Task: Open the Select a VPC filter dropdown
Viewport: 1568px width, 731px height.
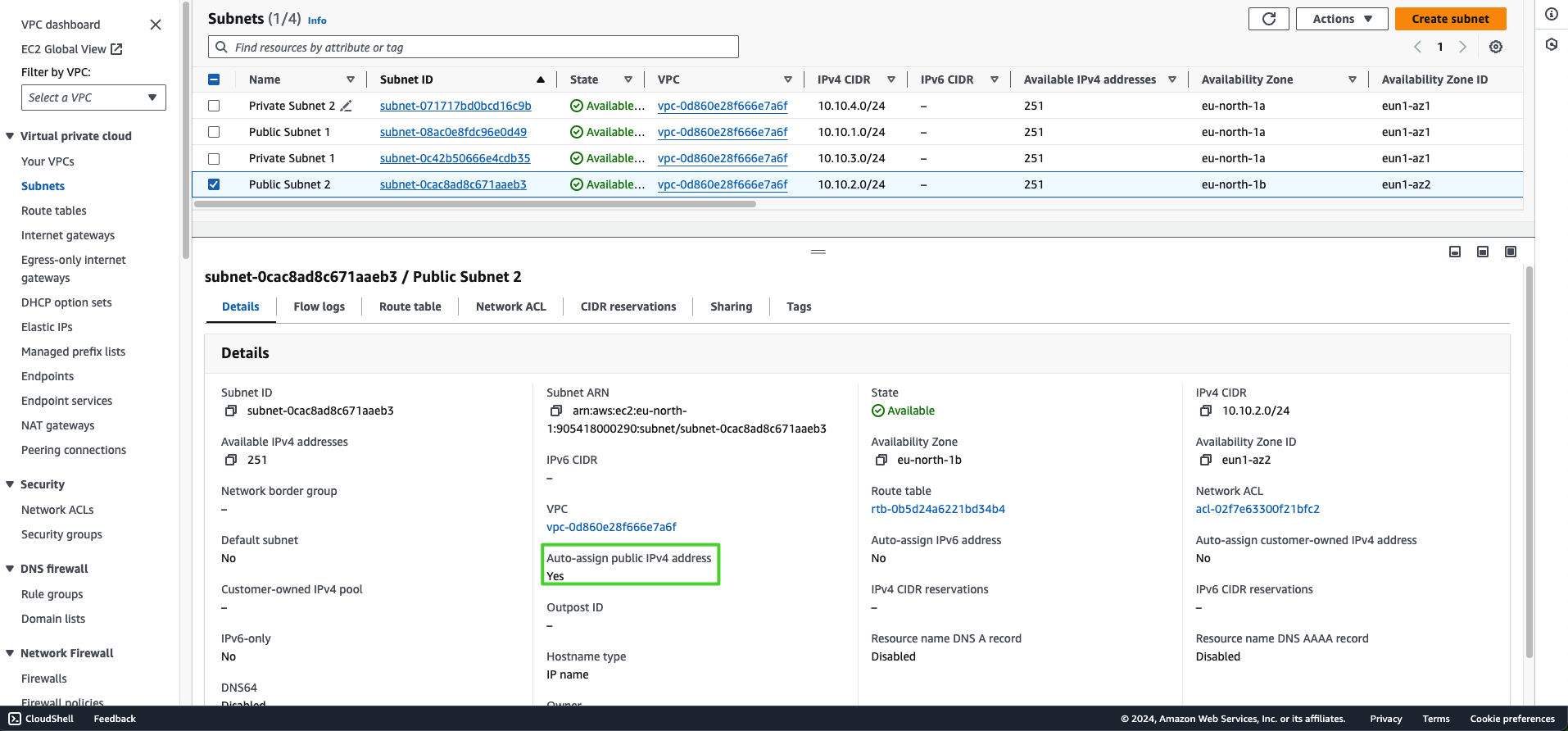Action: (93, 98)
